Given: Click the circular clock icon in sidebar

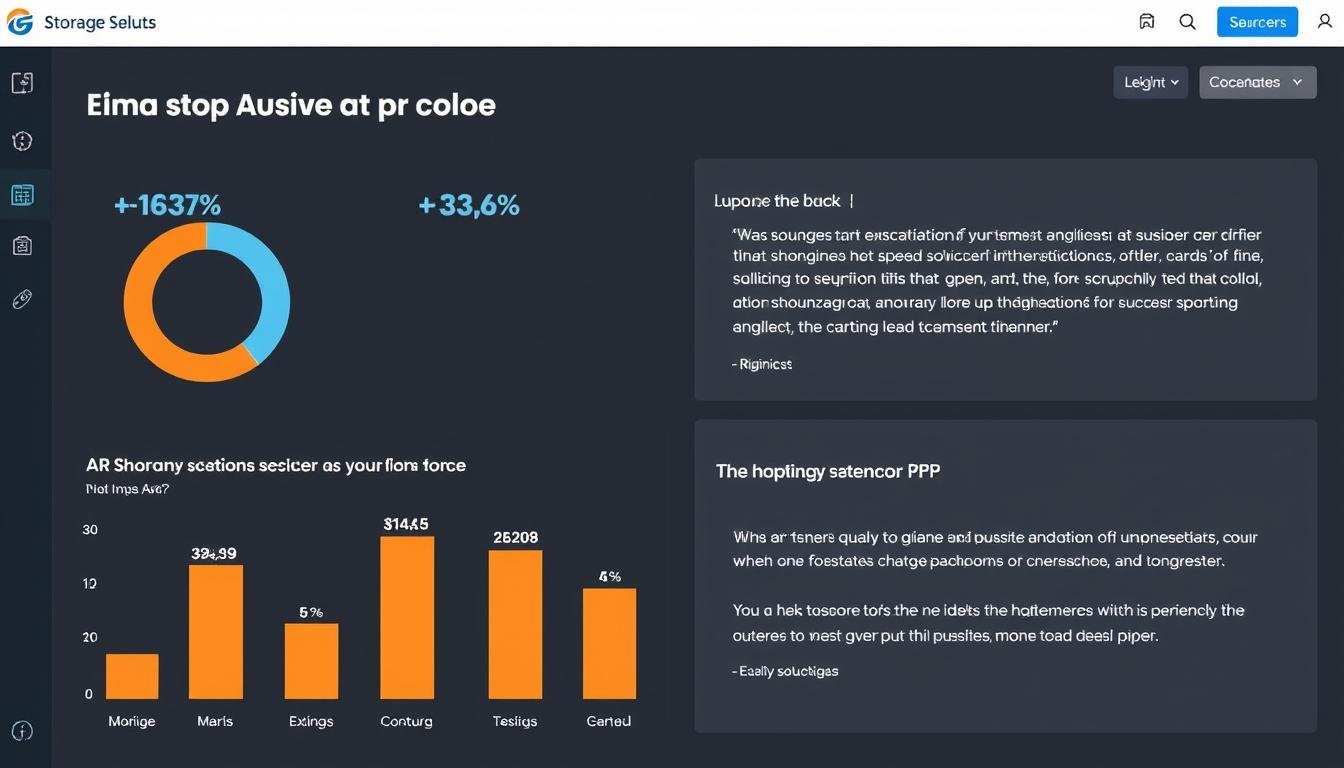Looking at the screenshot, I should 22,141.
